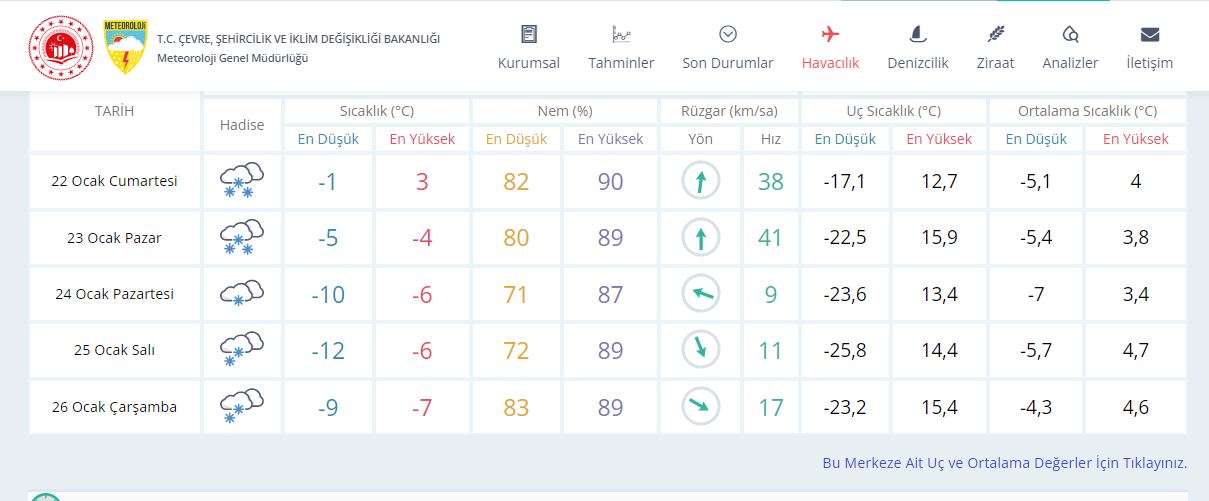Open the Analizler icon
Viewport: 1209px width, 501px height.
pos(1070,34)
